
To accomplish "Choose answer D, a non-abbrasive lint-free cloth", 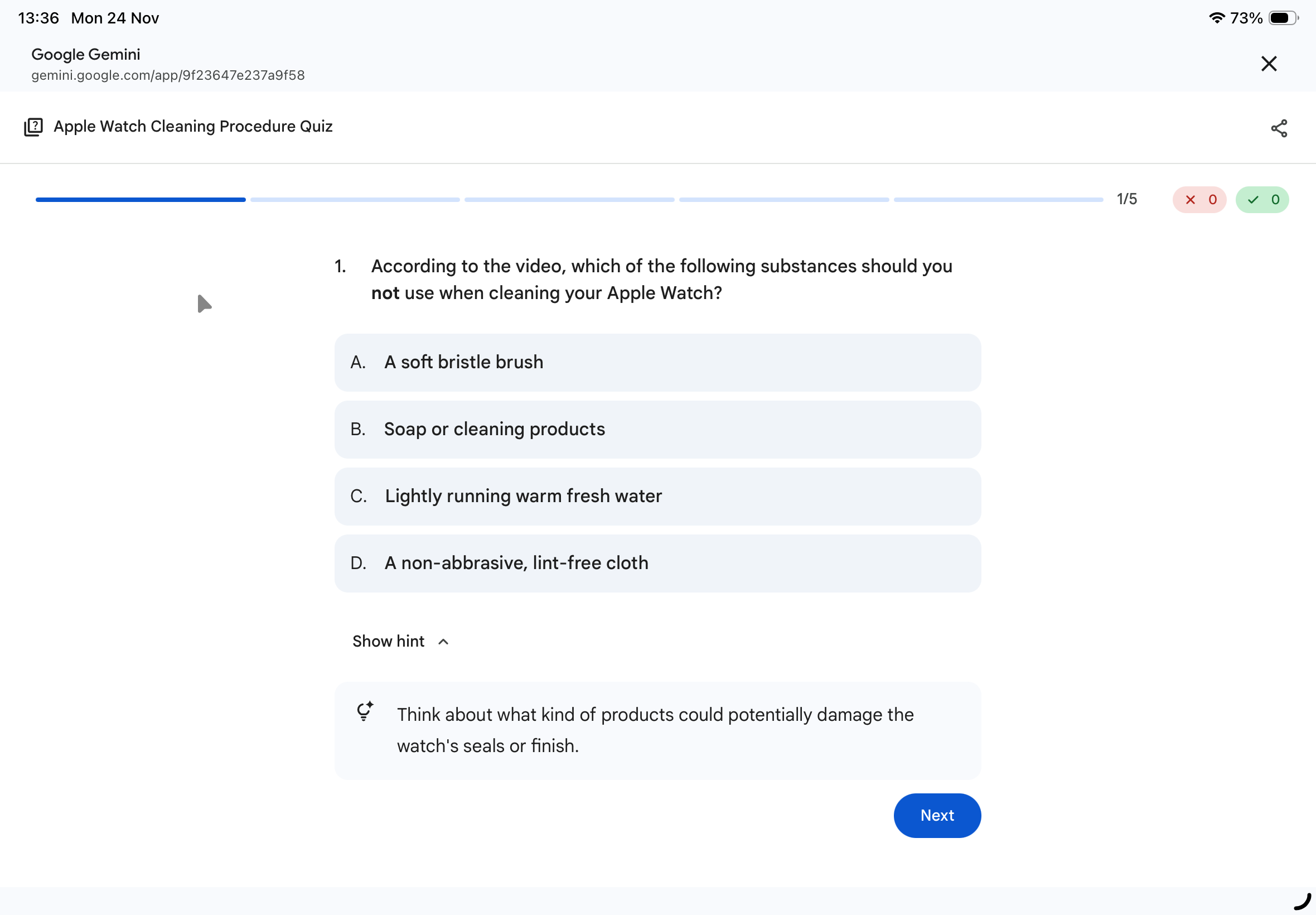I will [657, 563].
